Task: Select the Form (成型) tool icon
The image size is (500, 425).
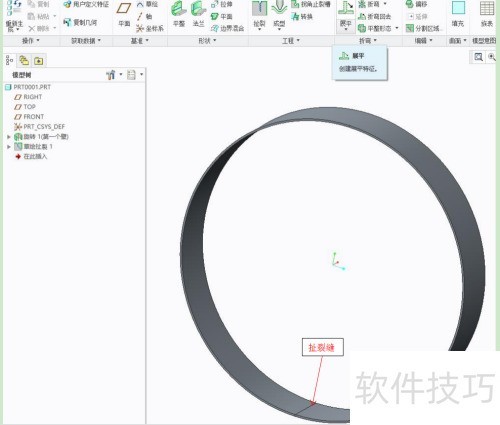Action: pos(279,9)
